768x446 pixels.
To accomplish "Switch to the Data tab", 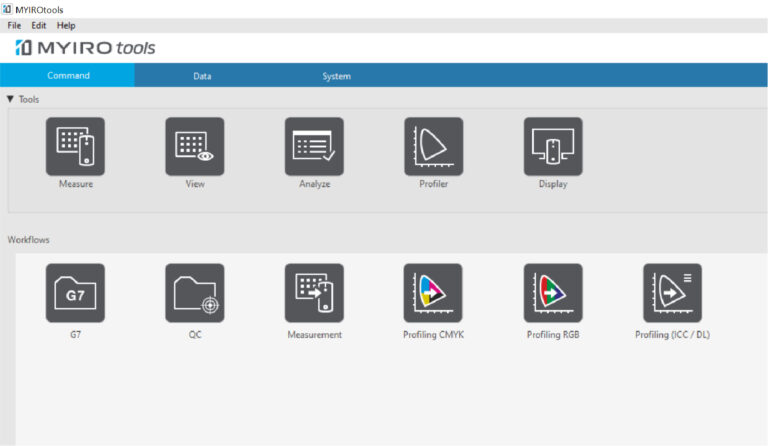I will 202,76.
